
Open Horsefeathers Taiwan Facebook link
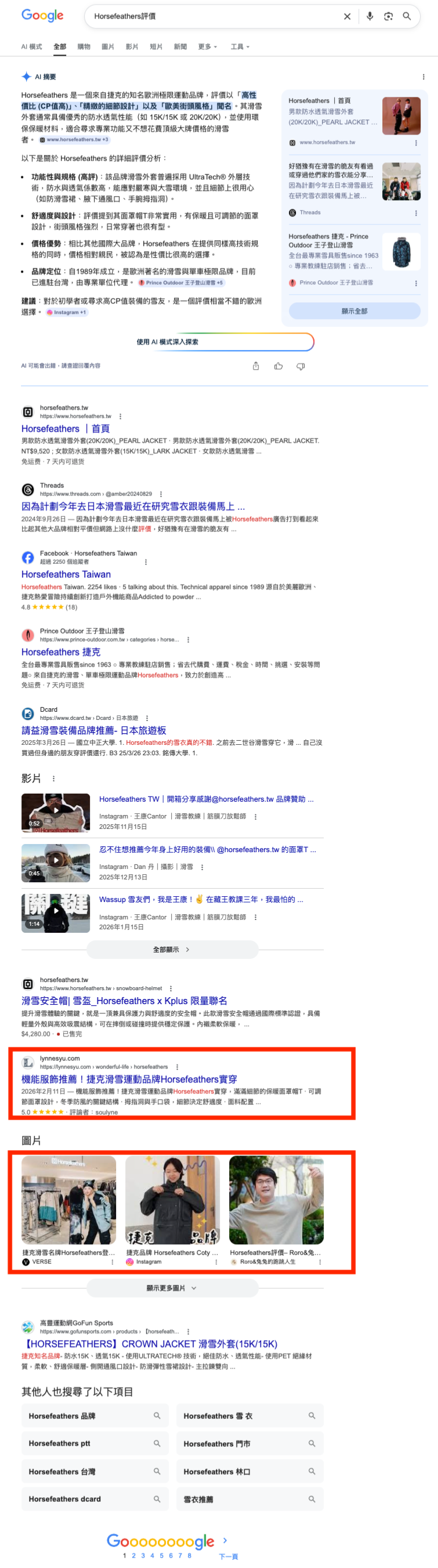[66, 574]
